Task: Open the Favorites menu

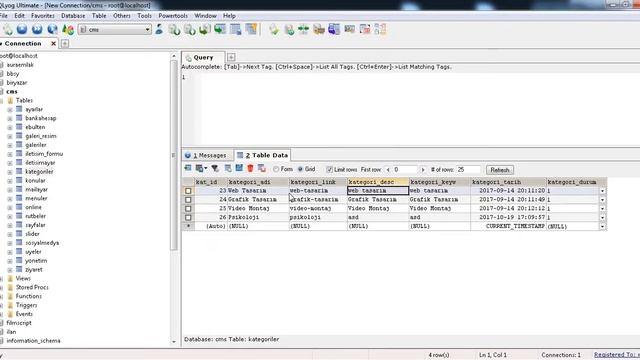Action: point(42,16)
